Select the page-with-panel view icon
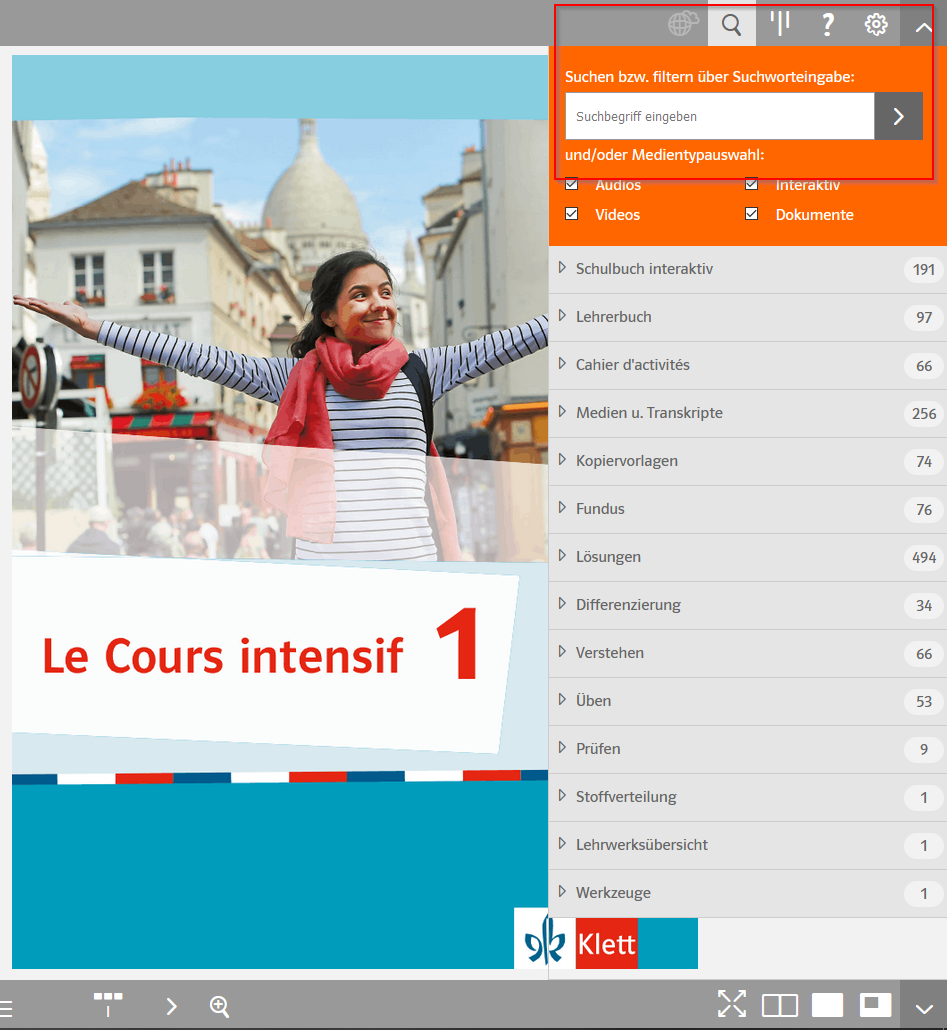This screenshot has height=1030, width=947. pyautogui.click(x=875, y=1005)
